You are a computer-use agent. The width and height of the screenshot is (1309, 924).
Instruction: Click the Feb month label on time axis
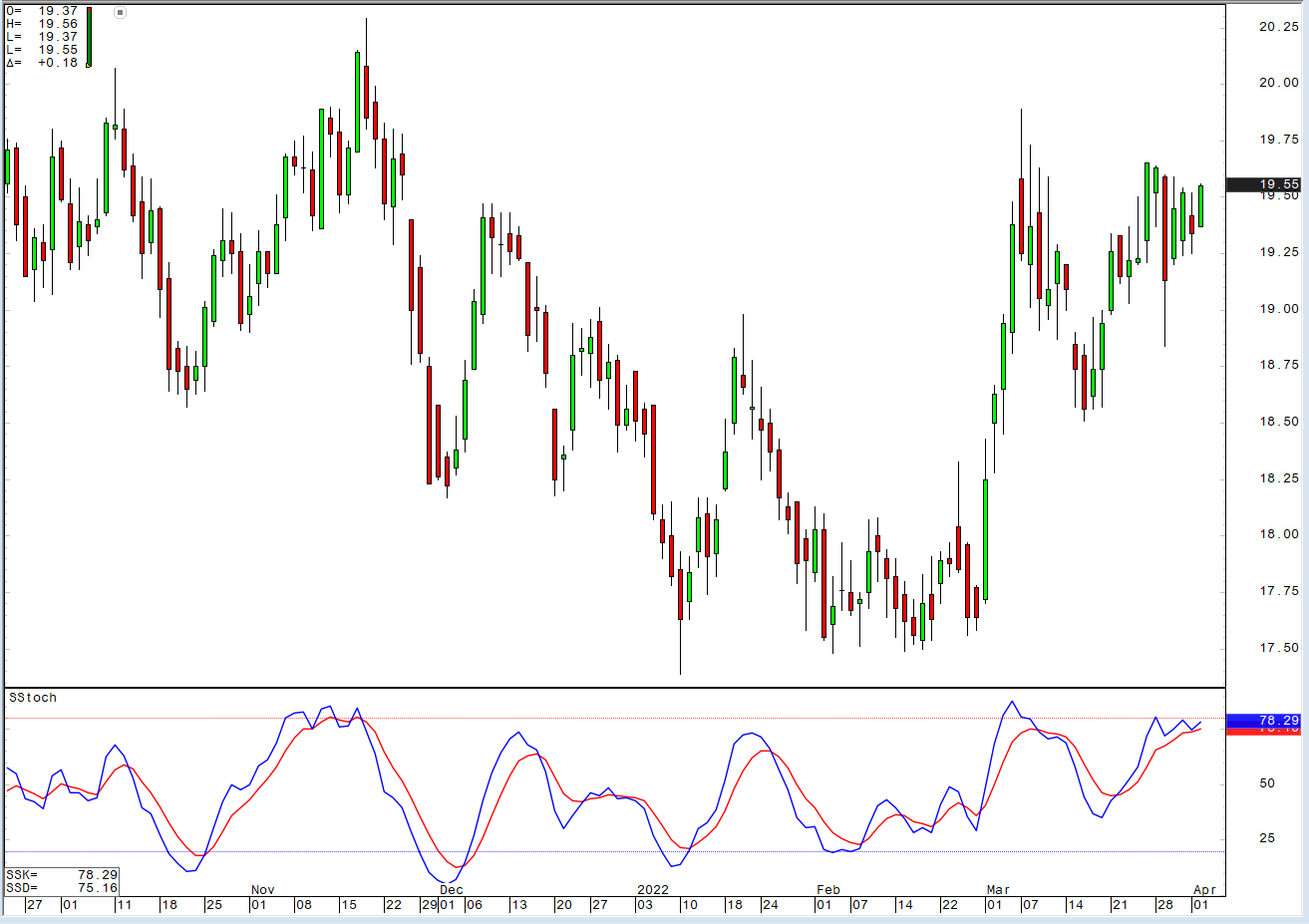click(828, 890)
